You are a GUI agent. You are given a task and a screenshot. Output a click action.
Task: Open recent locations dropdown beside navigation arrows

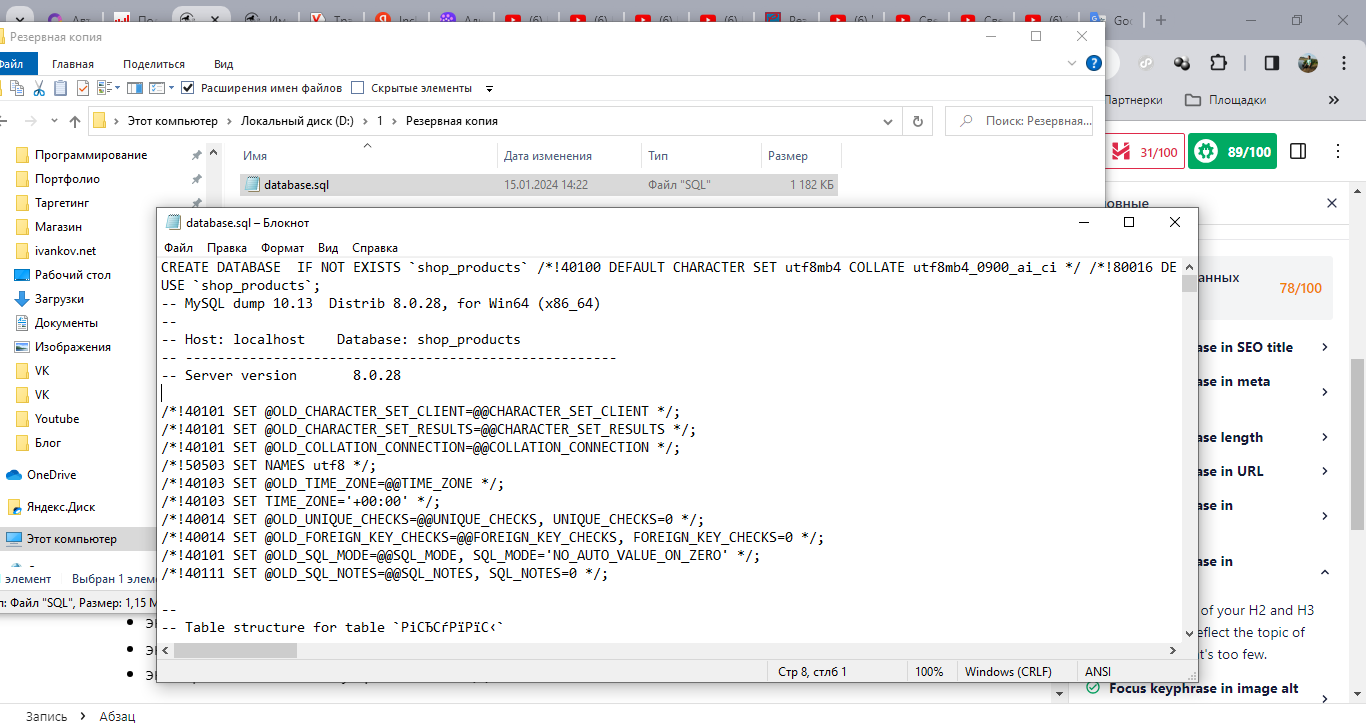(x=54, y=121)
